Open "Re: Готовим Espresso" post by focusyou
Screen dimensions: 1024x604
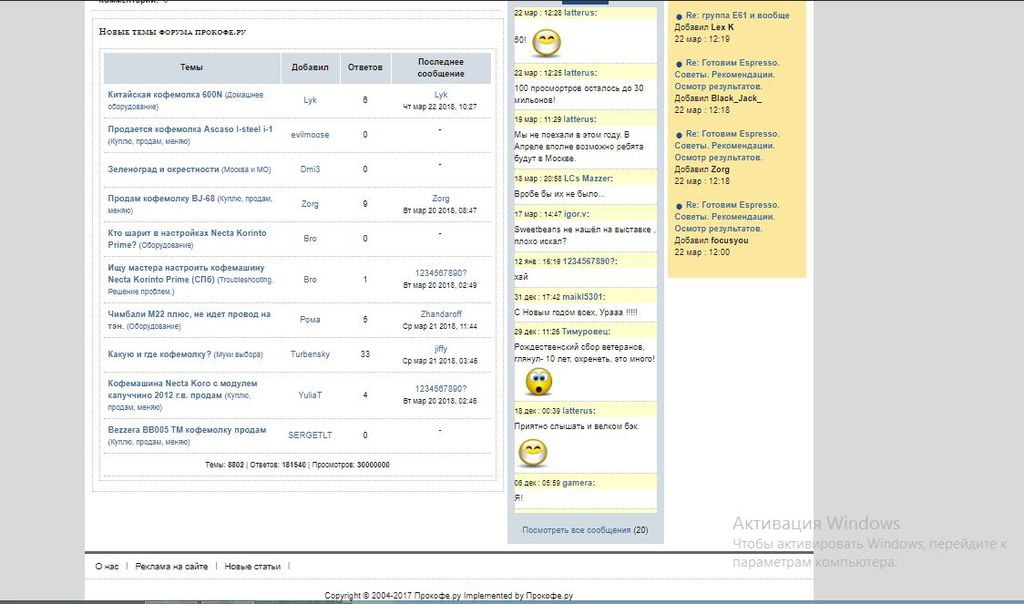tap(727, 217)
